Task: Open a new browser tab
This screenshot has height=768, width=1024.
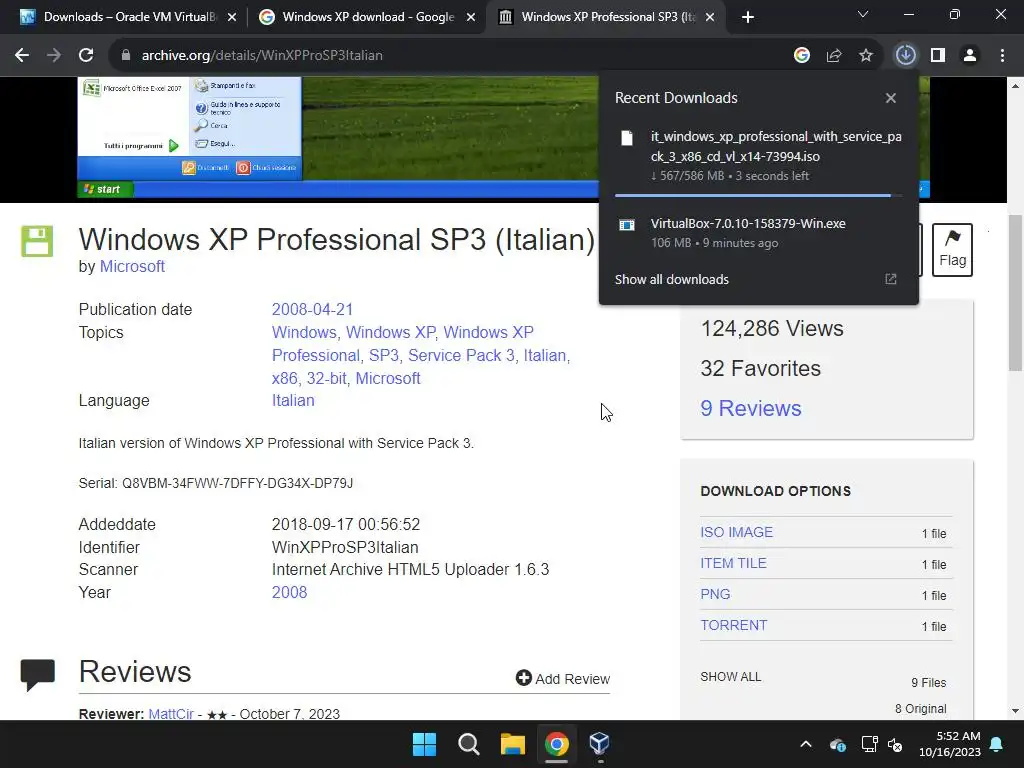Action: click(x=748, y=17)
